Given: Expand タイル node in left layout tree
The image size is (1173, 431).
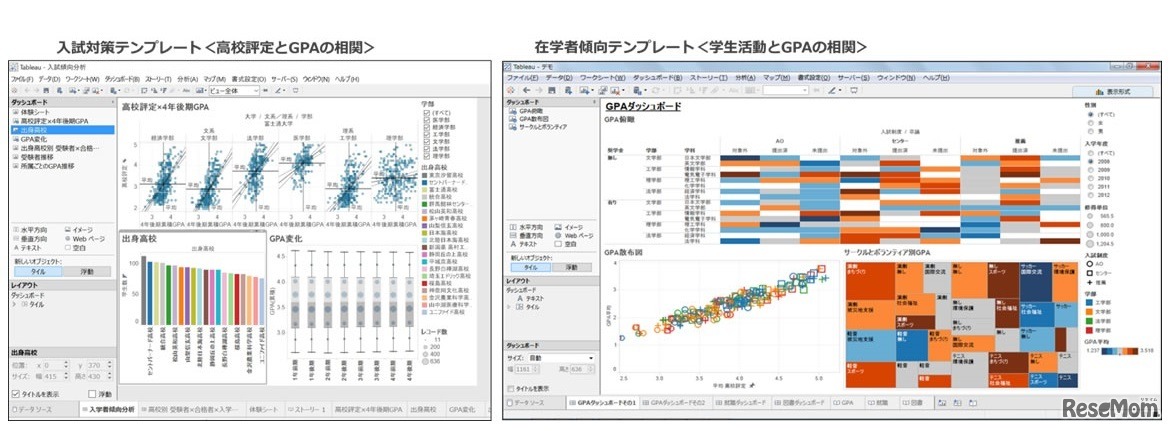Looking at the screenshot, I should pyautogui.click(x=14, y=305).
